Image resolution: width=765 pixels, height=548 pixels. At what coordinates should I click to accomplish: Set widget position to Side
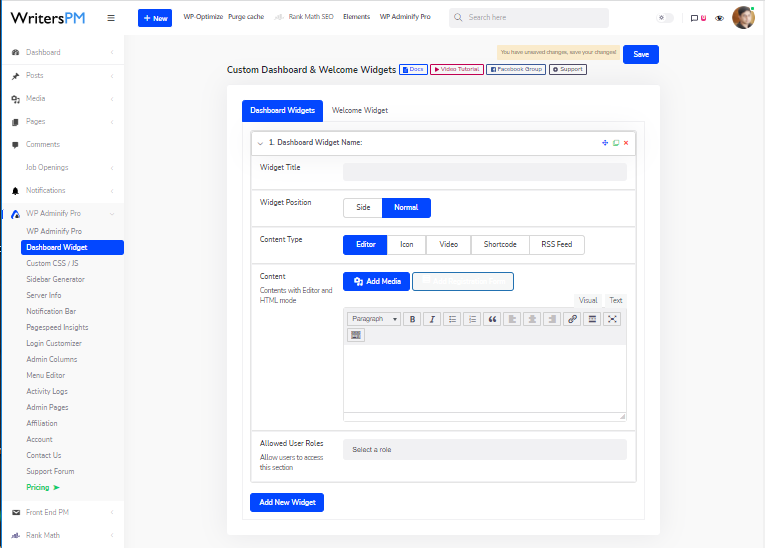click(x=363, y=207)
